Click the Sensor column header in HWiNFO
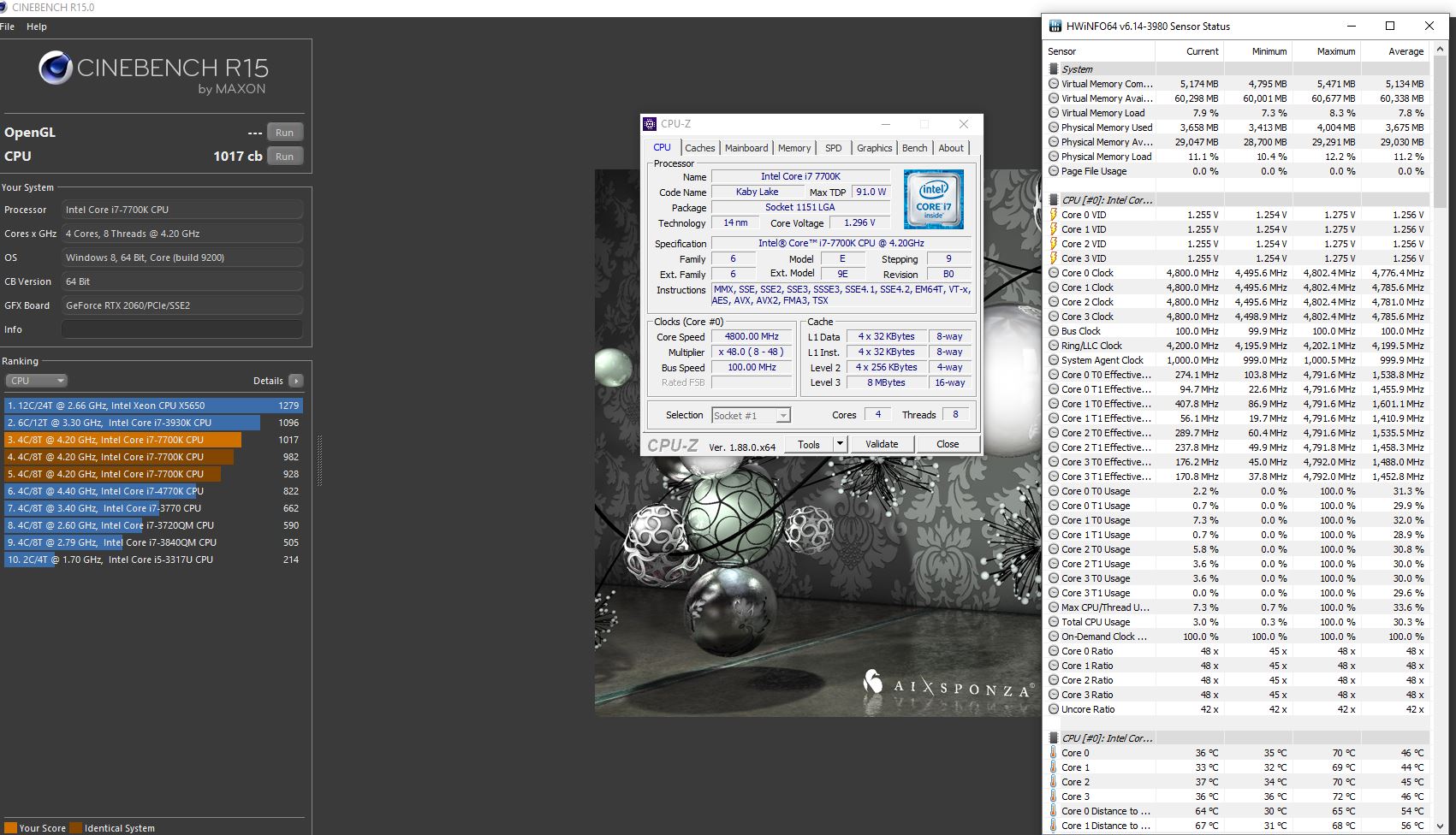Image resolution: width=1456 pixels, height=835 pixels. [1100, 51]
